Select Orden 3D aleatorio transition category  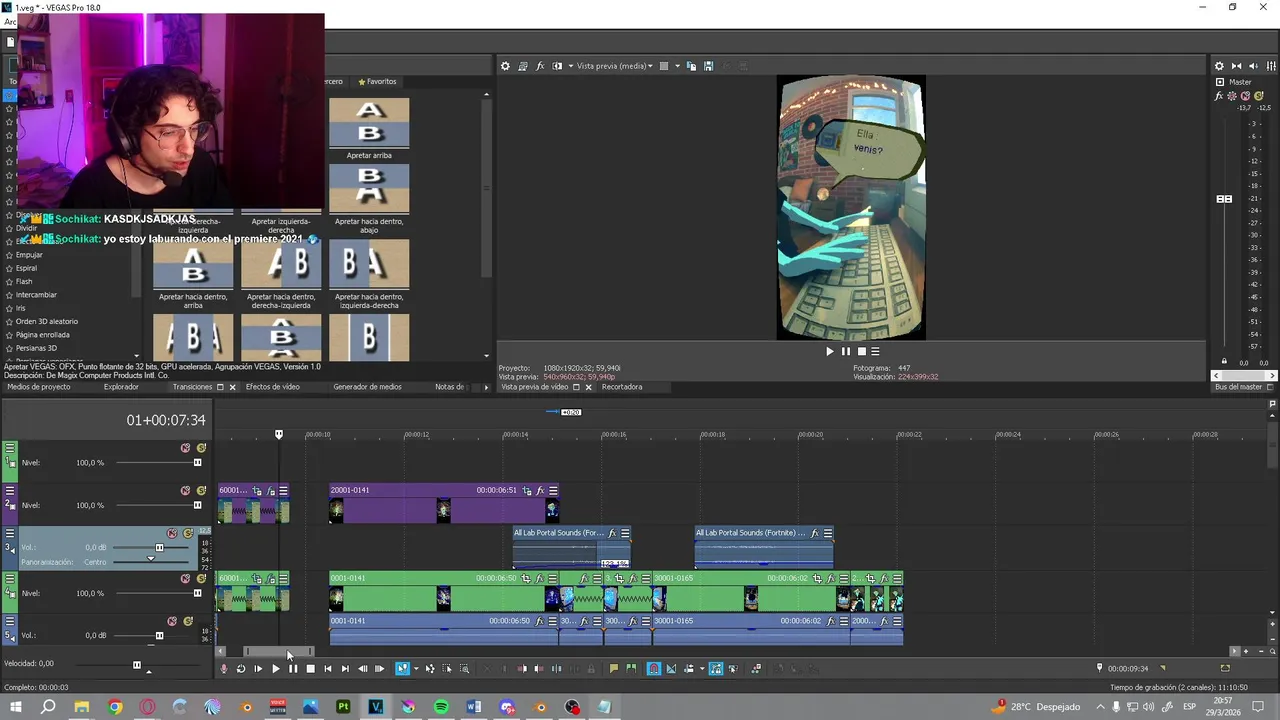click(x=46, y=322)
